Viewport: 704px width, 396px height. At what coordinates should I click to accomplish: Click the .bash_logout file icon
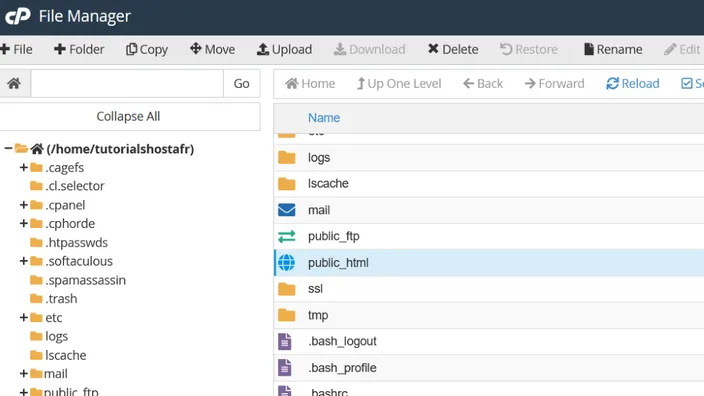coord(284,342)
